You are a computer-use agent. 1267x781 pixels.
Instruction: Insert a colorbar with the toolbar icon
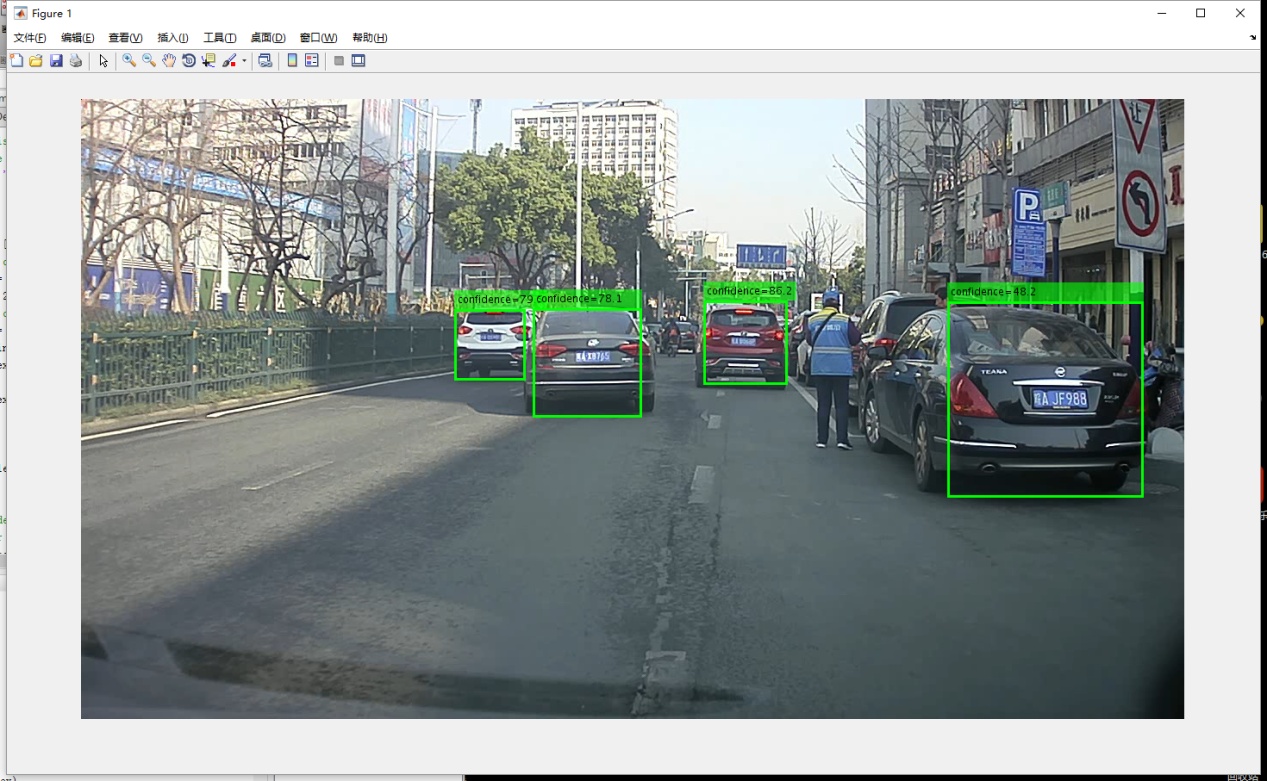tap(292, 61)
